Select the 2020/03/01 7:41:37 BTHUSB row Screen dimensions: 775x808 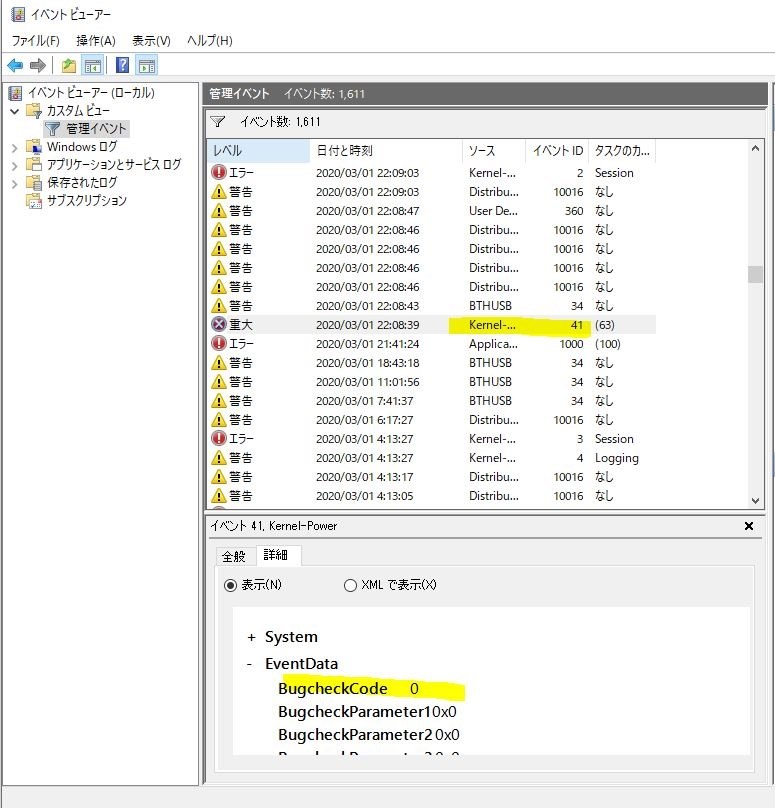coord(432,401)
